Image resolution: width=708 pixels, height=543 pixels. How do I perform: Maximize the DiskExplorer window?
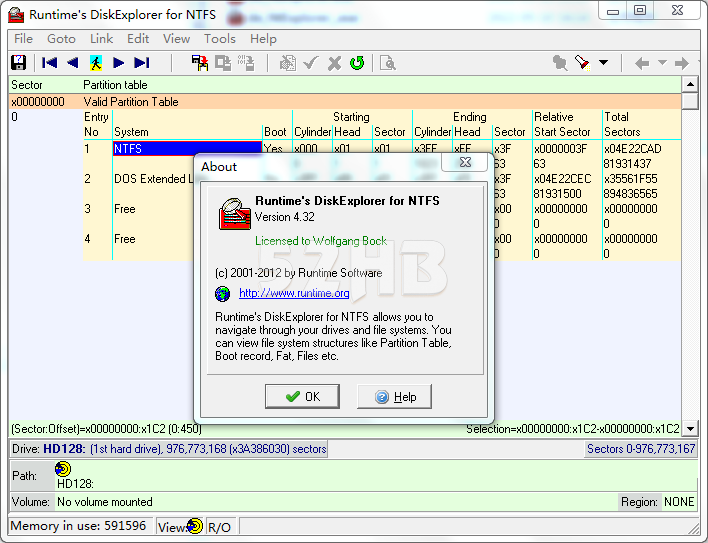click(640, 11)
